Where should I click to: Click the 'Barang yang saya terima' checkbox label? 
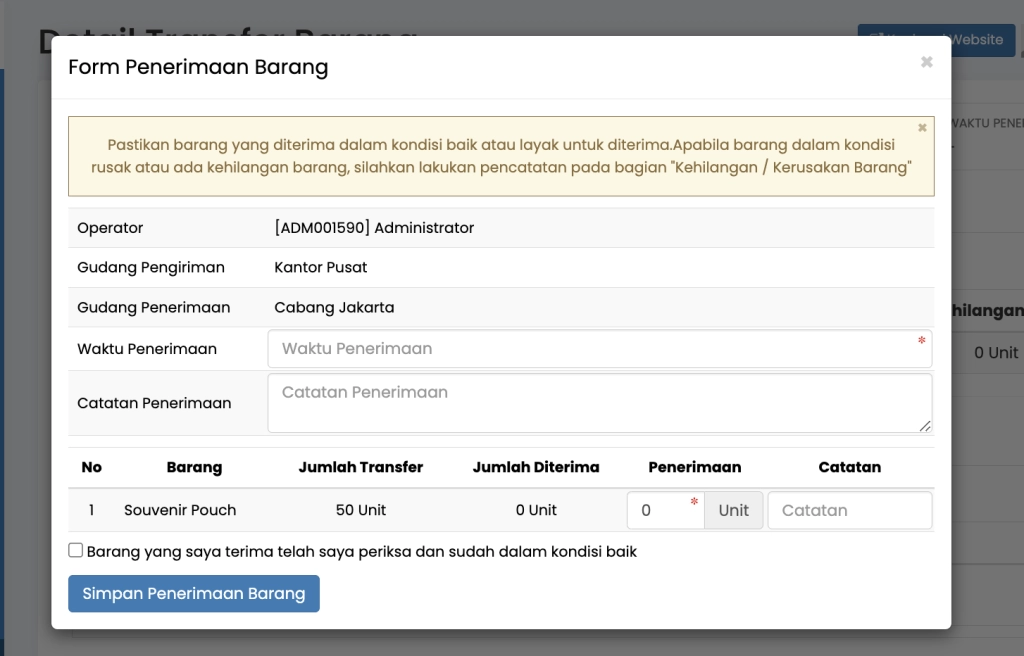point(362,551)
